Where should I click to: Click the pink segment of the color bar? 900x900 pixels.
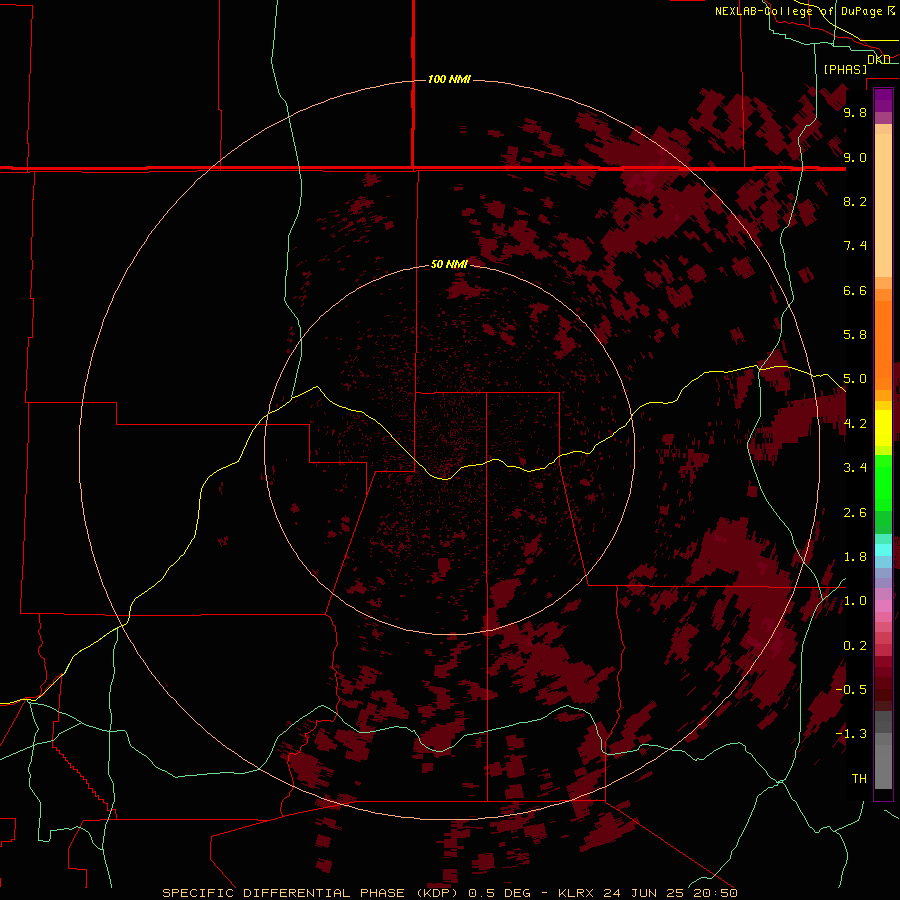coord(883,606)
